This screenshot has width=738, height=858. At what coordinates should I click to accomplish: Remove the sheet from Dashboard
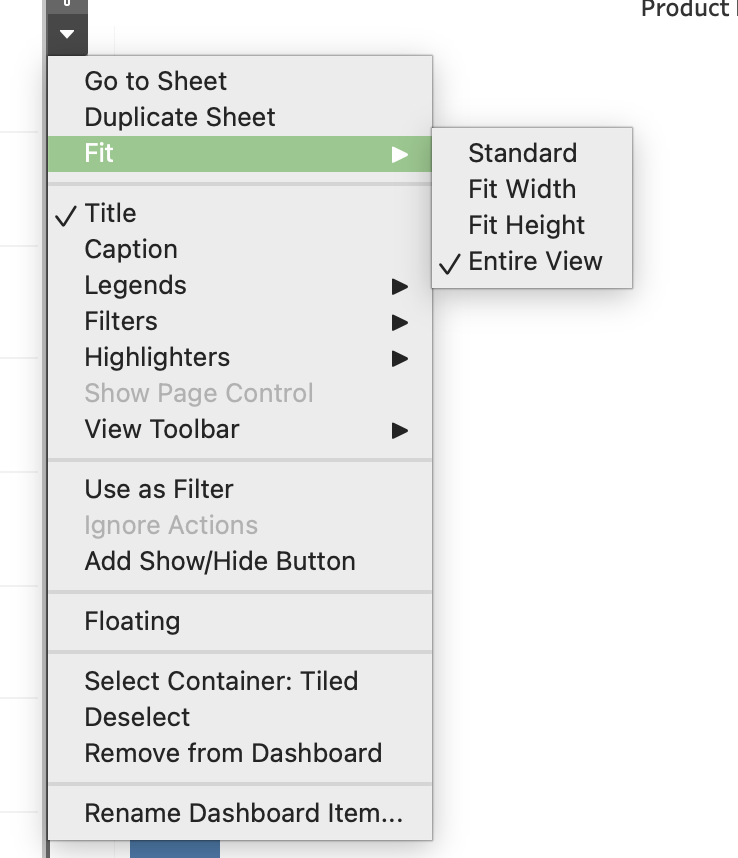pyautogui.click(x=232, y=753)
